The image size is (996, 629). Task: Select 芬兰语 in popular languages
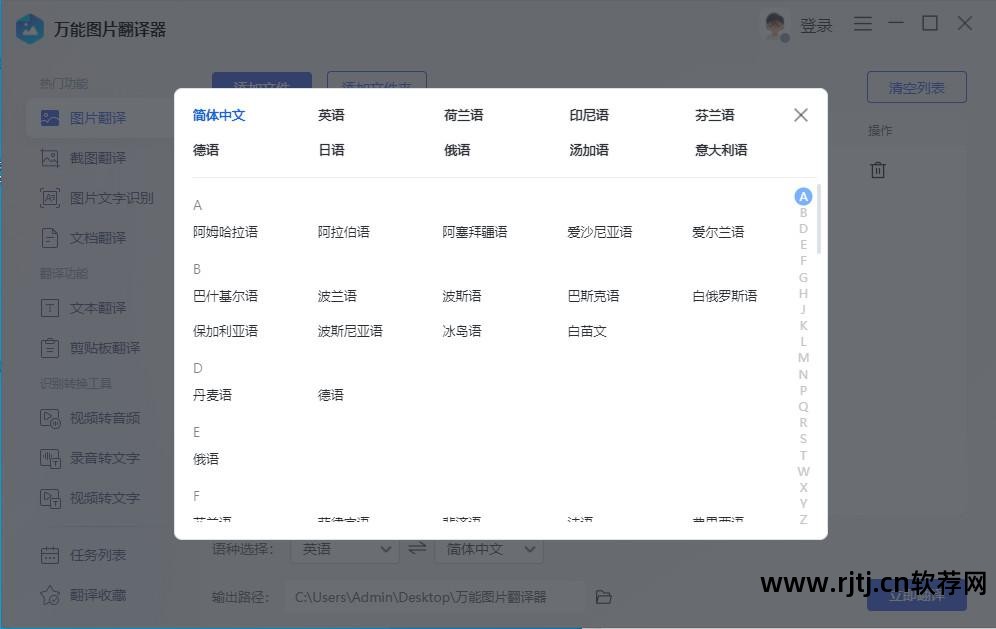click(715, 115)
